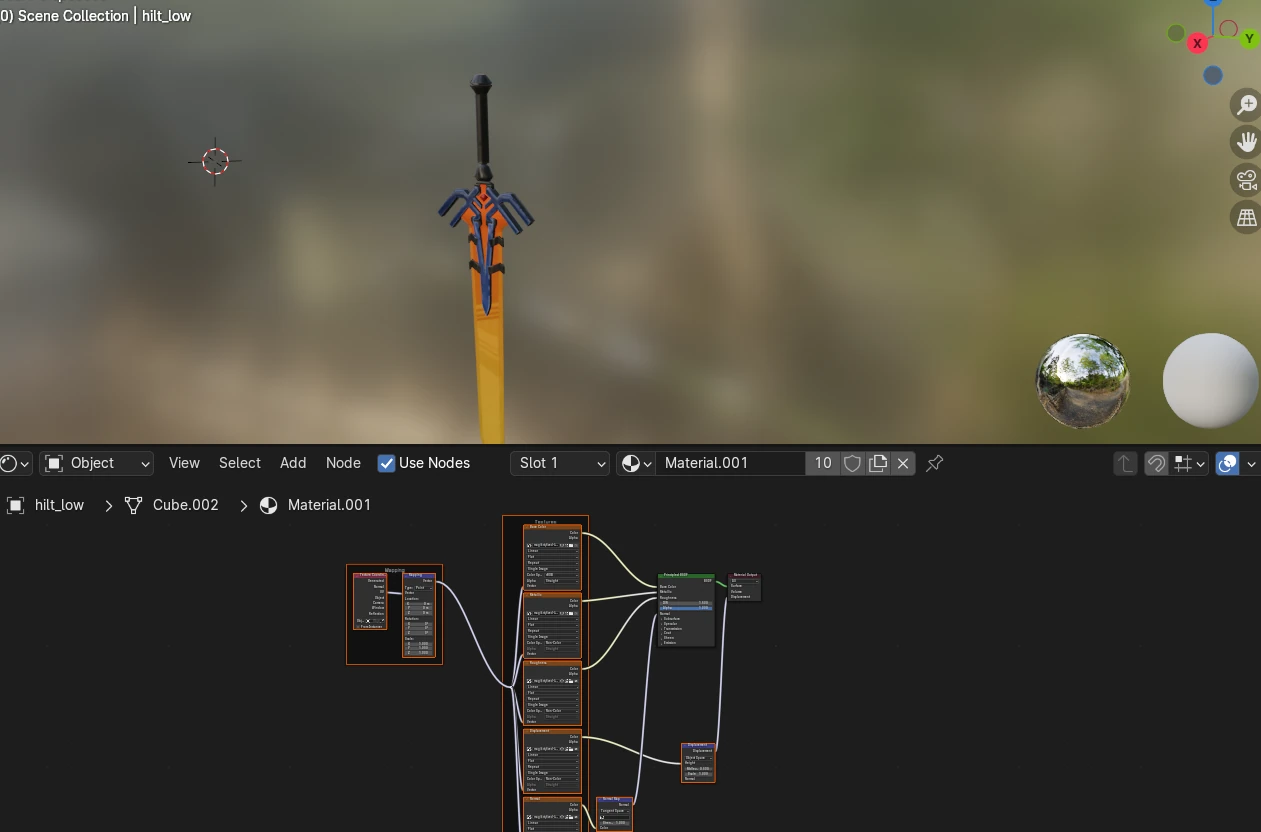Uncheck the Use Nodes checkbox
The width and height of the screenshot is (1261, 832).
point(386,463)
